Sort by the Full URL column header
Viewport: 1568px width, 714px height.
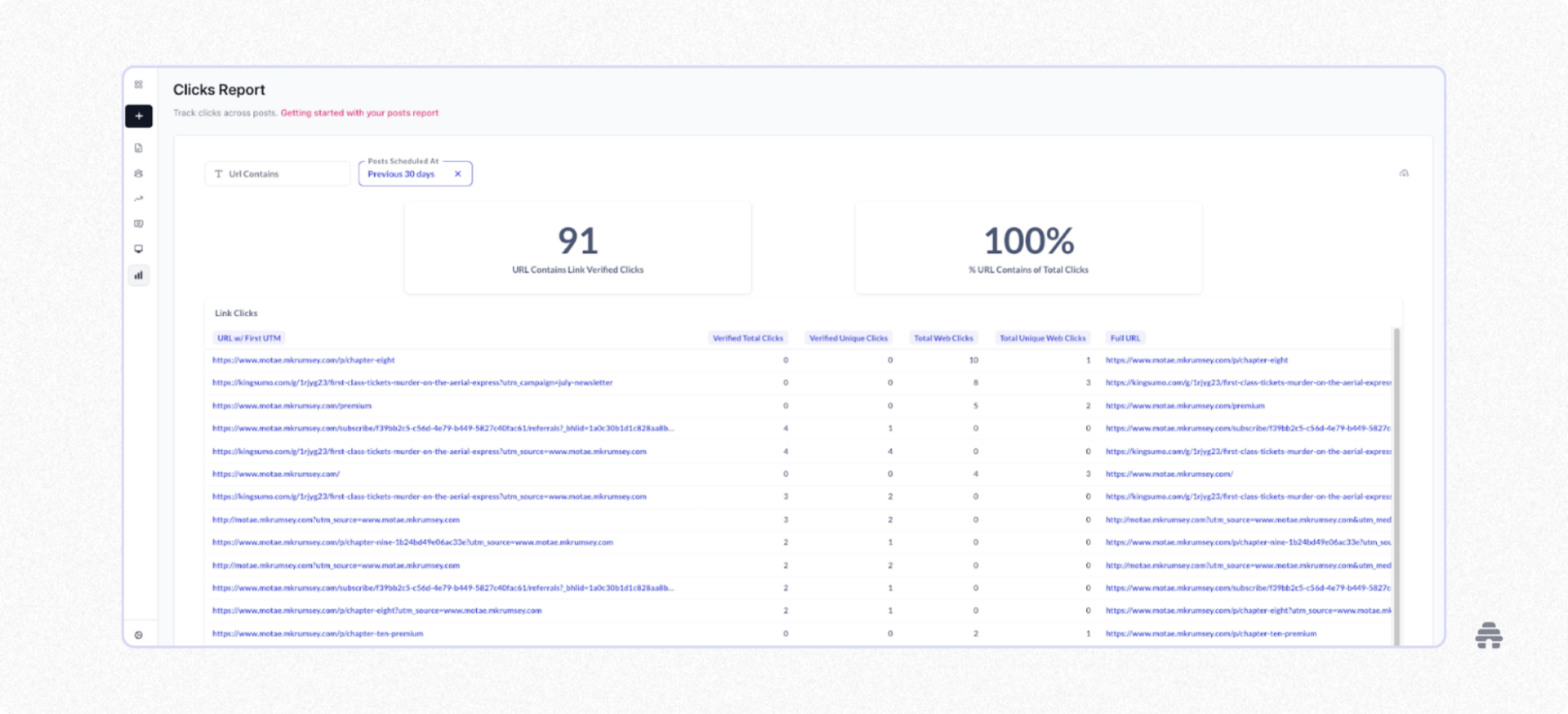click(1125, 338)
